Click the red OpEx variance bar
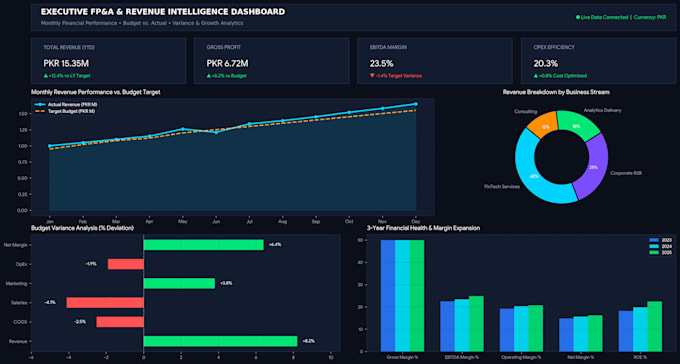680x364 pixels. click(125, 264)
